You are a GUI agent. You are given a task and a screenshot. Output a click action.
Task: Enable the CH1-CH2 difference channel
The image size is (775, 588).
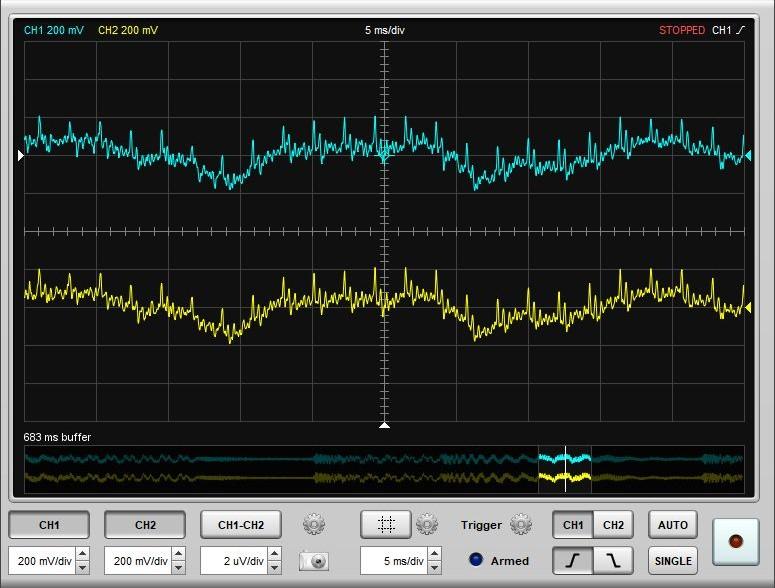241,525
